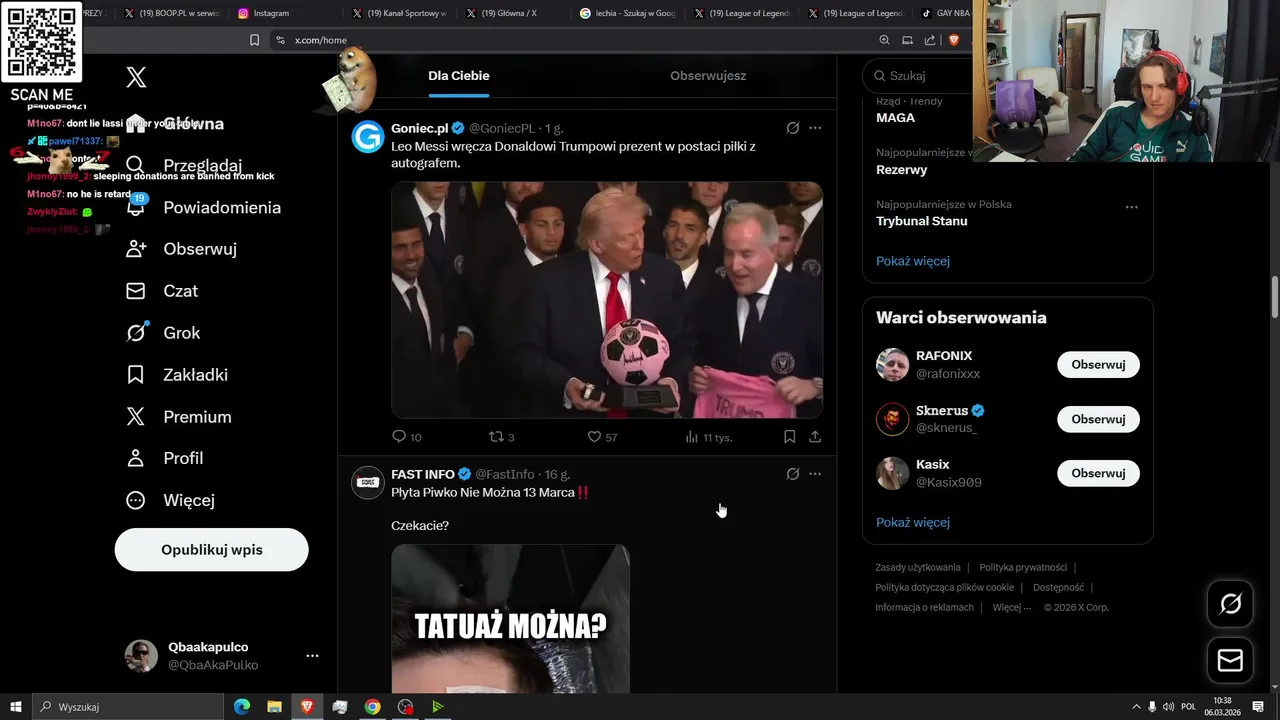Open Brave Shields icon
This screenshot has width=1280, height=720.
(953, 40)
